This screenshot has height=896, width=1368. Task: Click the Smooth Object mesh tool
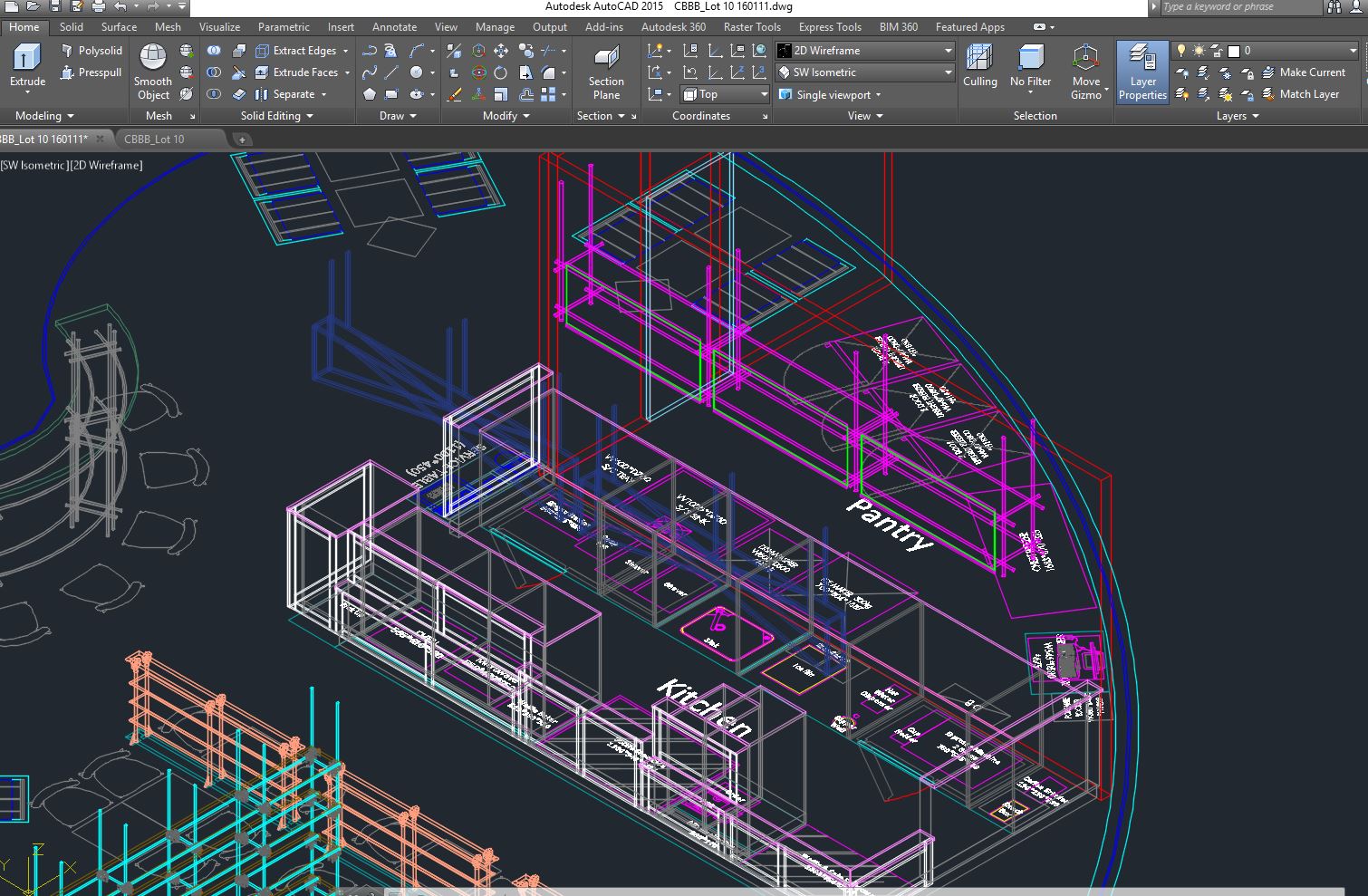point(152,71)
